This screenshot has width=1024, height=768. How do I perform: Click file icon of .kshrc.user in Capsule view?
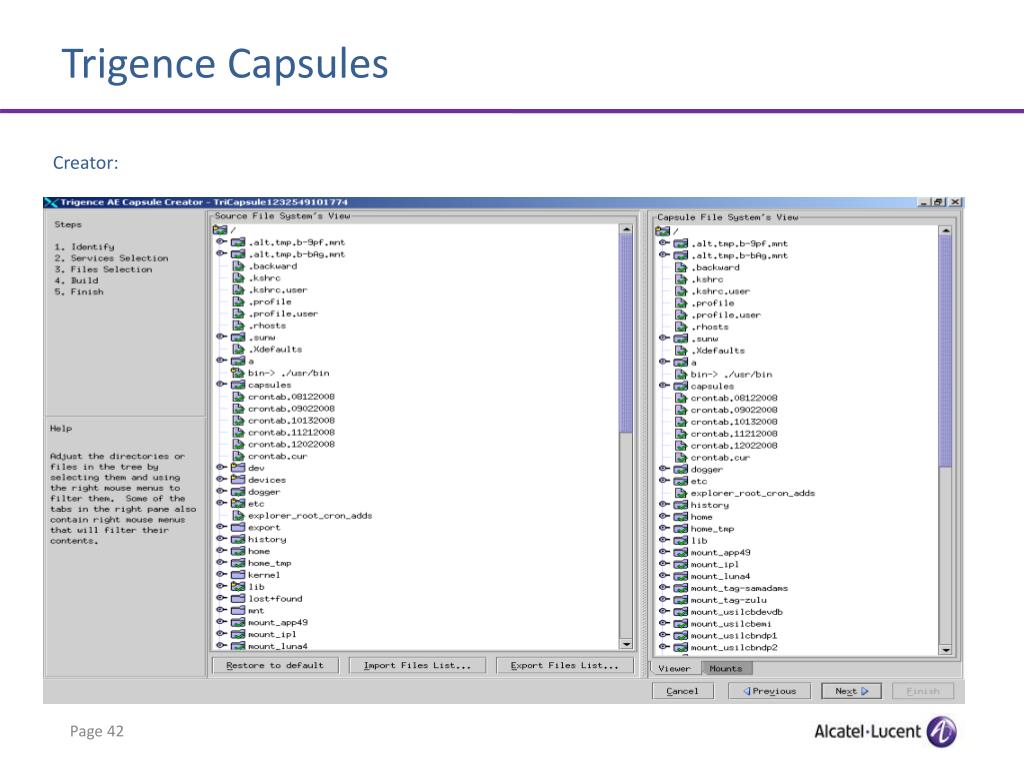click(x=680, y=291)
